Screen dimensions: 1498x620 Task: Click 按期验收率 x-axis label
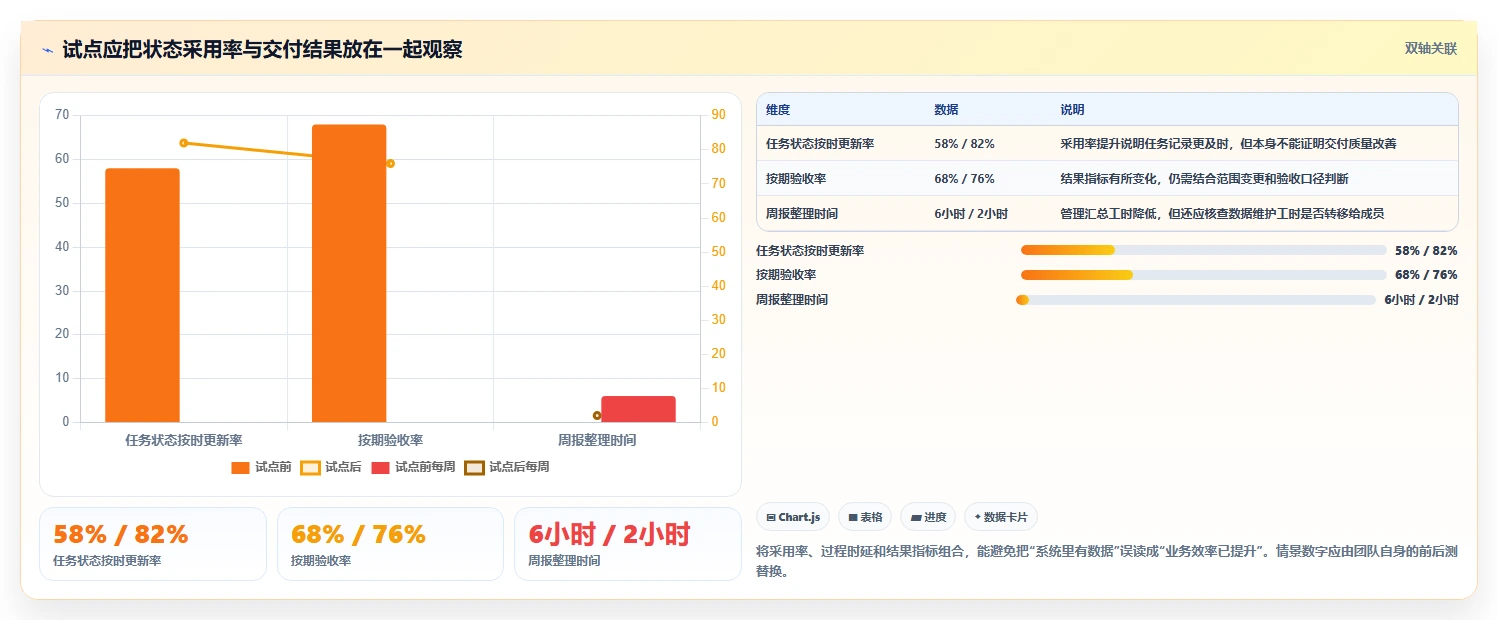390,440
